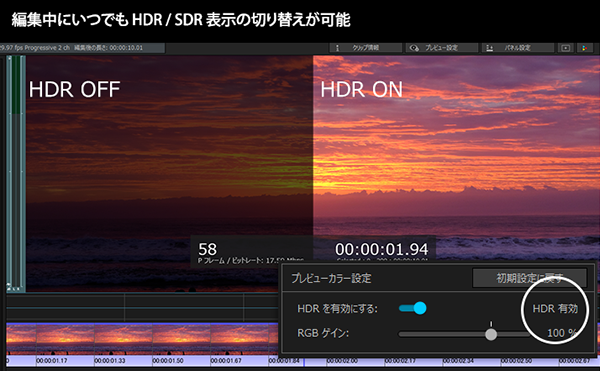Click the audio level meter on left
600x371 pixels.
(x=16, y=173)
